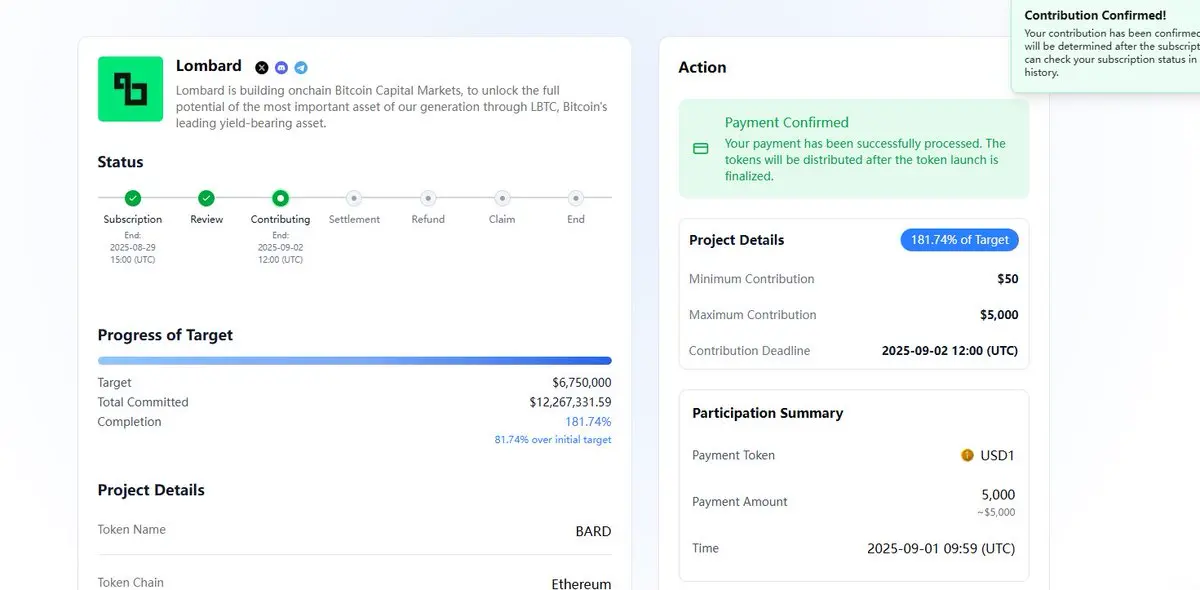The image size is (1200, 590).
Task: Select the Contributing step marker
Action: (x=280, y=198)
